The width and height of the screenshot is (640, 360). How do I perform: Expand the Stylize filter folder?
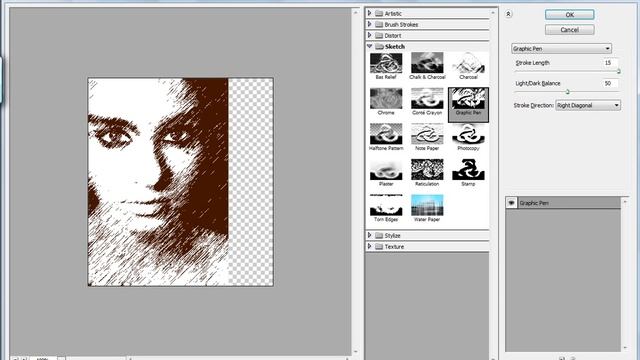[369, 235]
